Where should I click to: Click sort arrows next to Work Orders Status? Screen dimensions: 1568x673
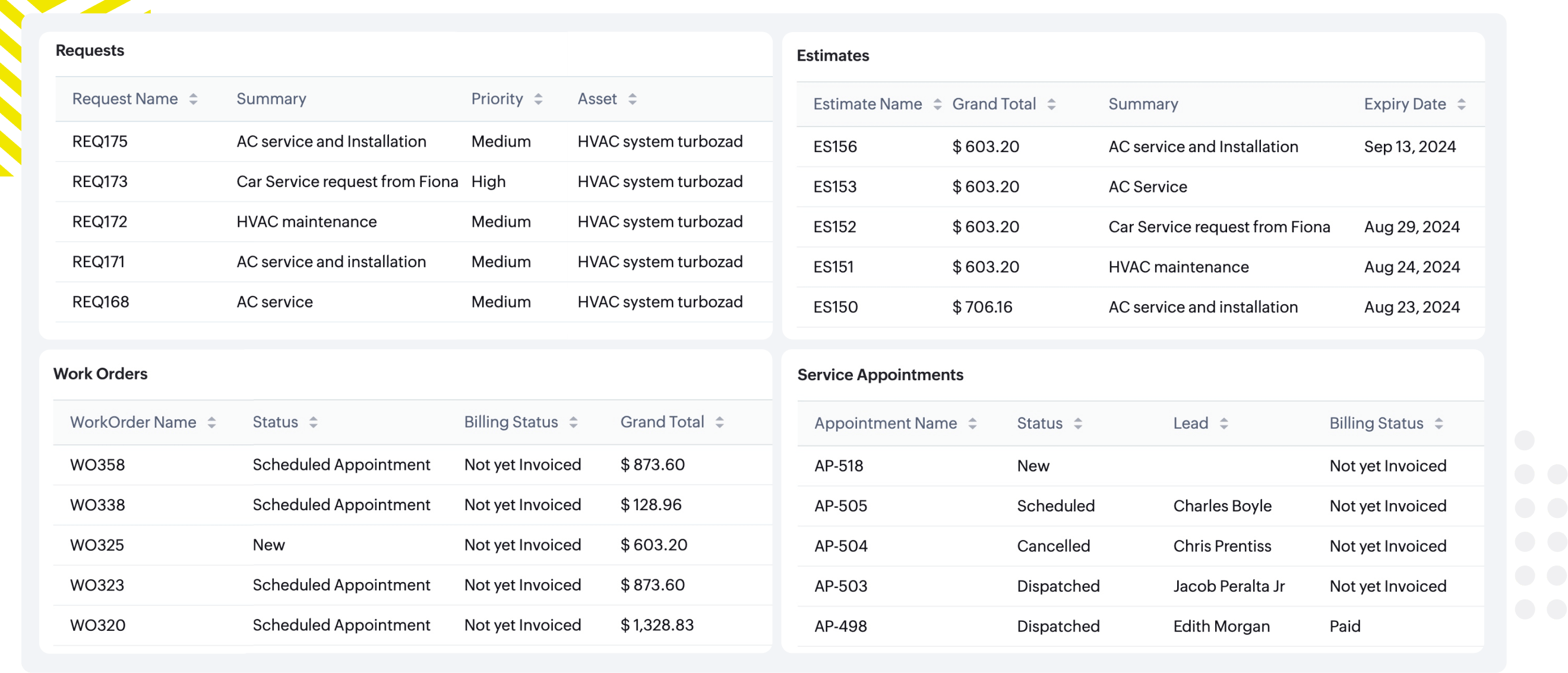(313, 422)
